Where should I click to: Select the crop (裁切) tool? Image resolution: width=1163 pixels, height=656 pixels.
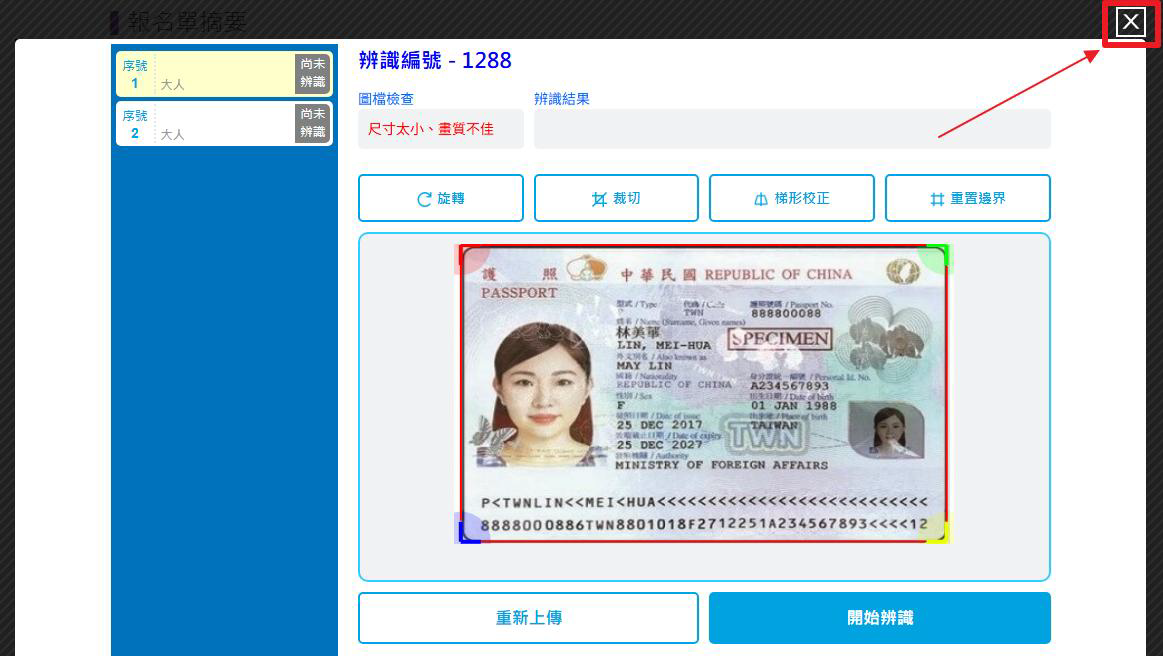coord(616,198)
